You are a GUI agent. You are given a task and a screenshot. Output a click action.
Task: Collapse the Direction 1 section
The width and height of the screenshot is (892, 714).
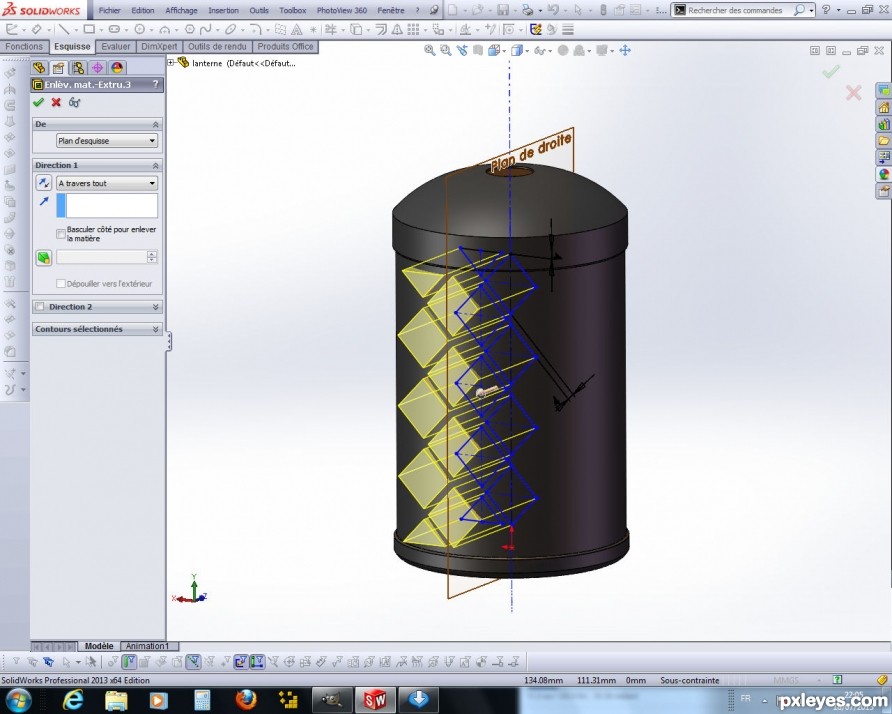pos(155,165)
